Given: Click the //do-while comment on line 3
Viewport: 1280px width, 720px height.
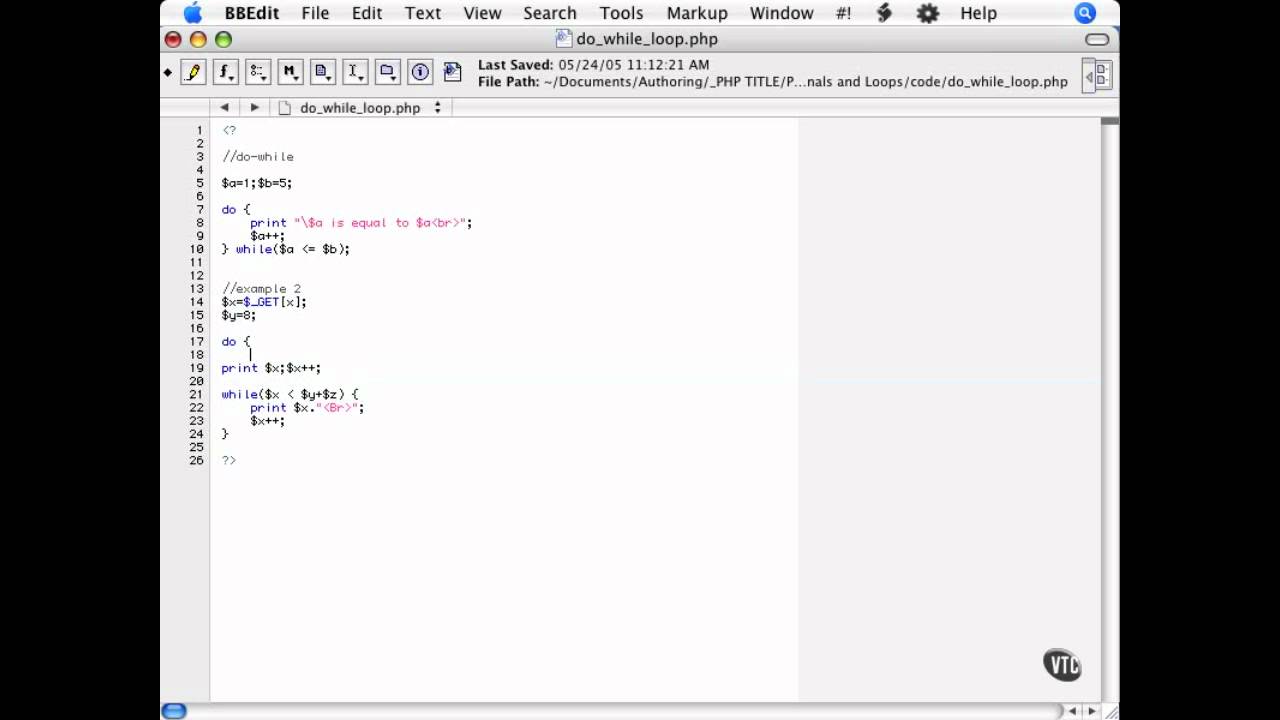Looking at the screenshot, I should click(258, 156).
